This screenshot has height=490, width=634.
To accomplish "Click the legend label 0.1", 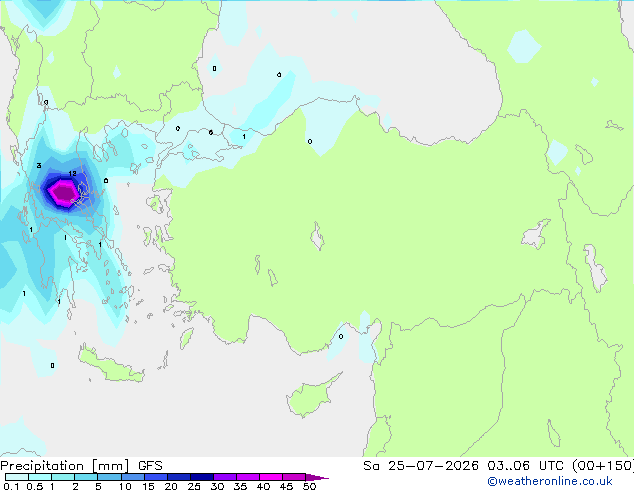I will 11,486.
